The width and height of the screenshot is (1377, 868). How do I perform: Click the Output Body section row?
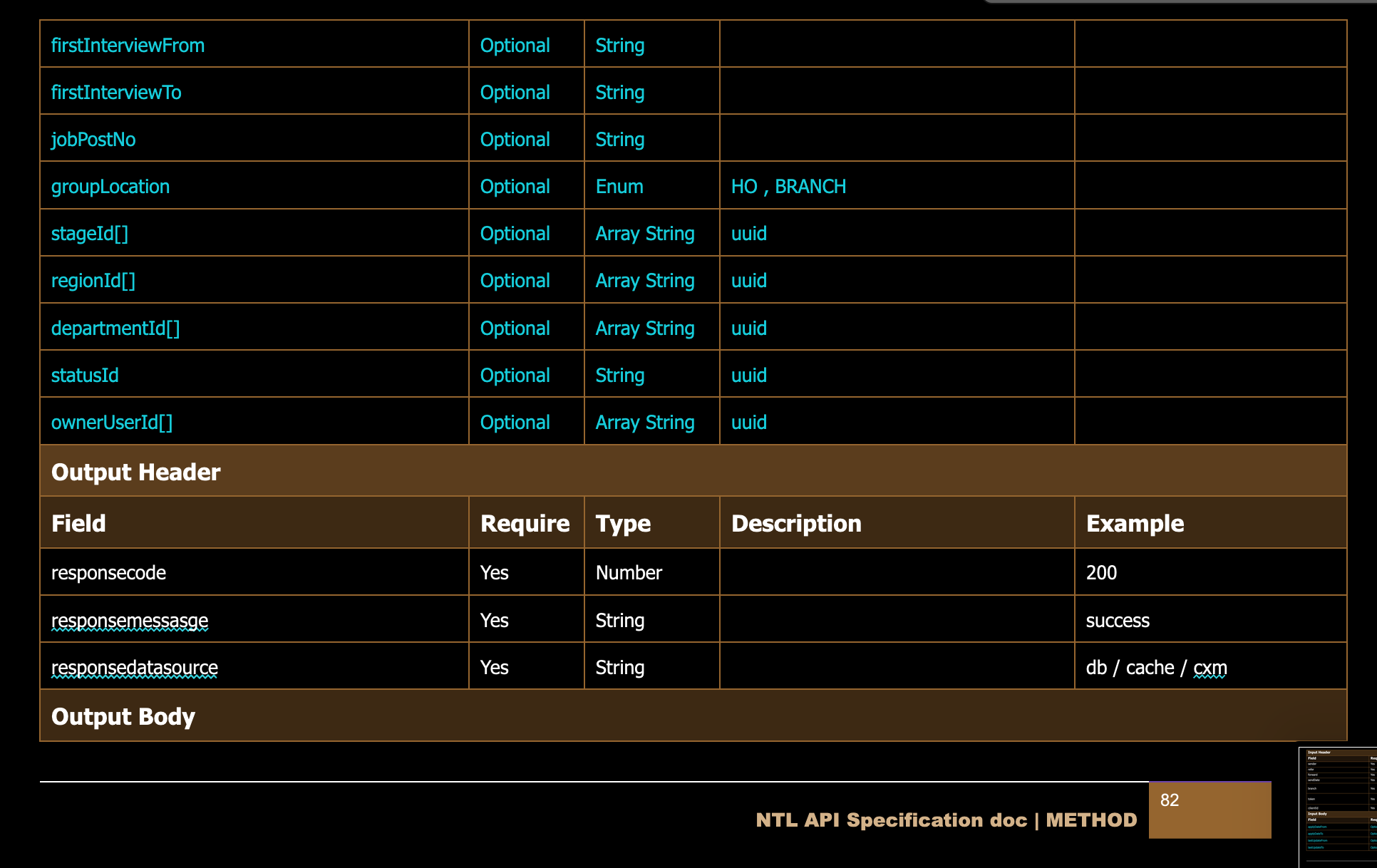(x=693, y=716)
